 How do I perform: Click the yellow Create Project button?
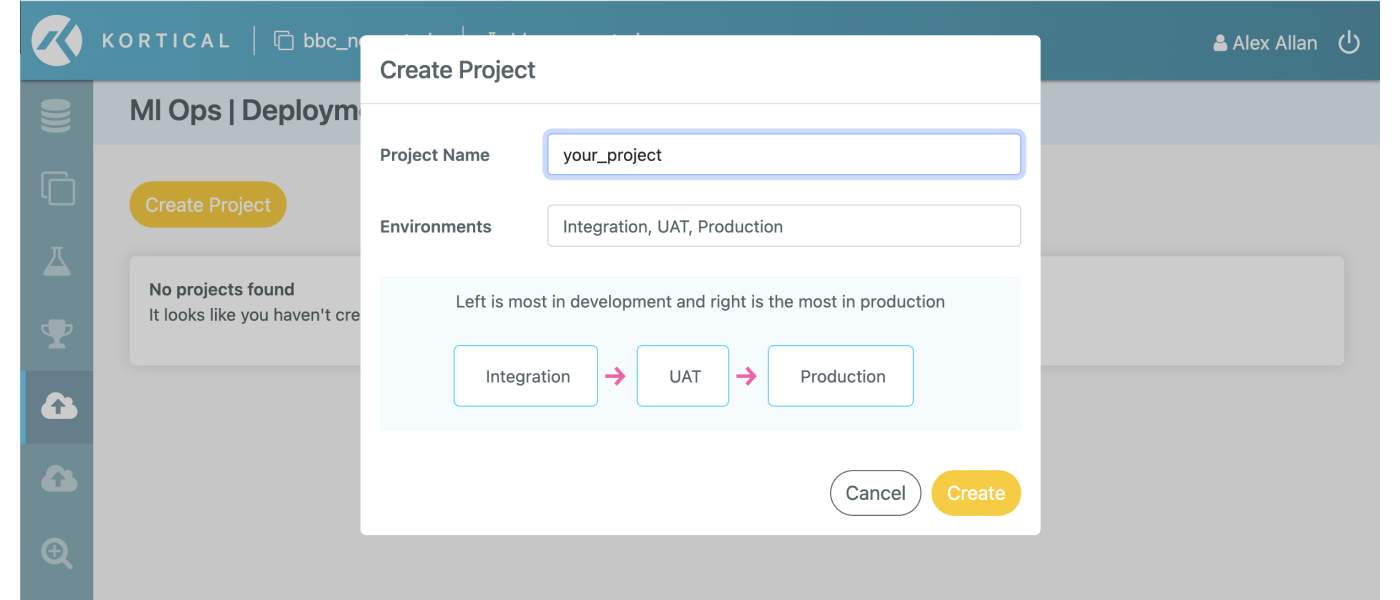click(207, 204)
